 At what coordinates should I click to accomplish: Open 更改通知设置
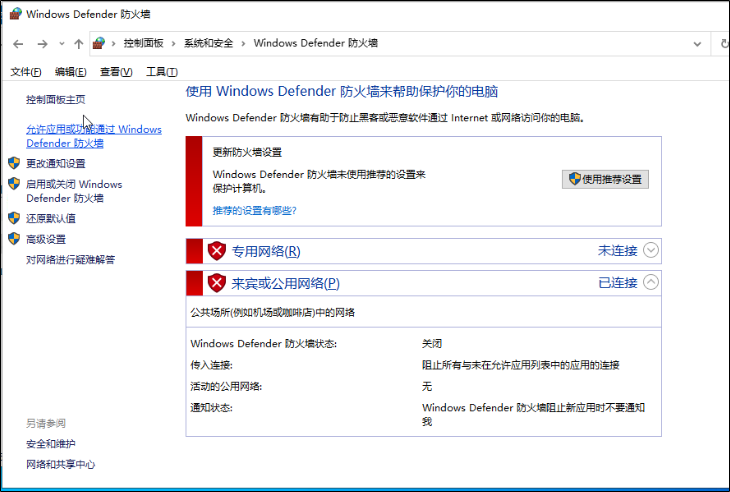click(55, 163)
